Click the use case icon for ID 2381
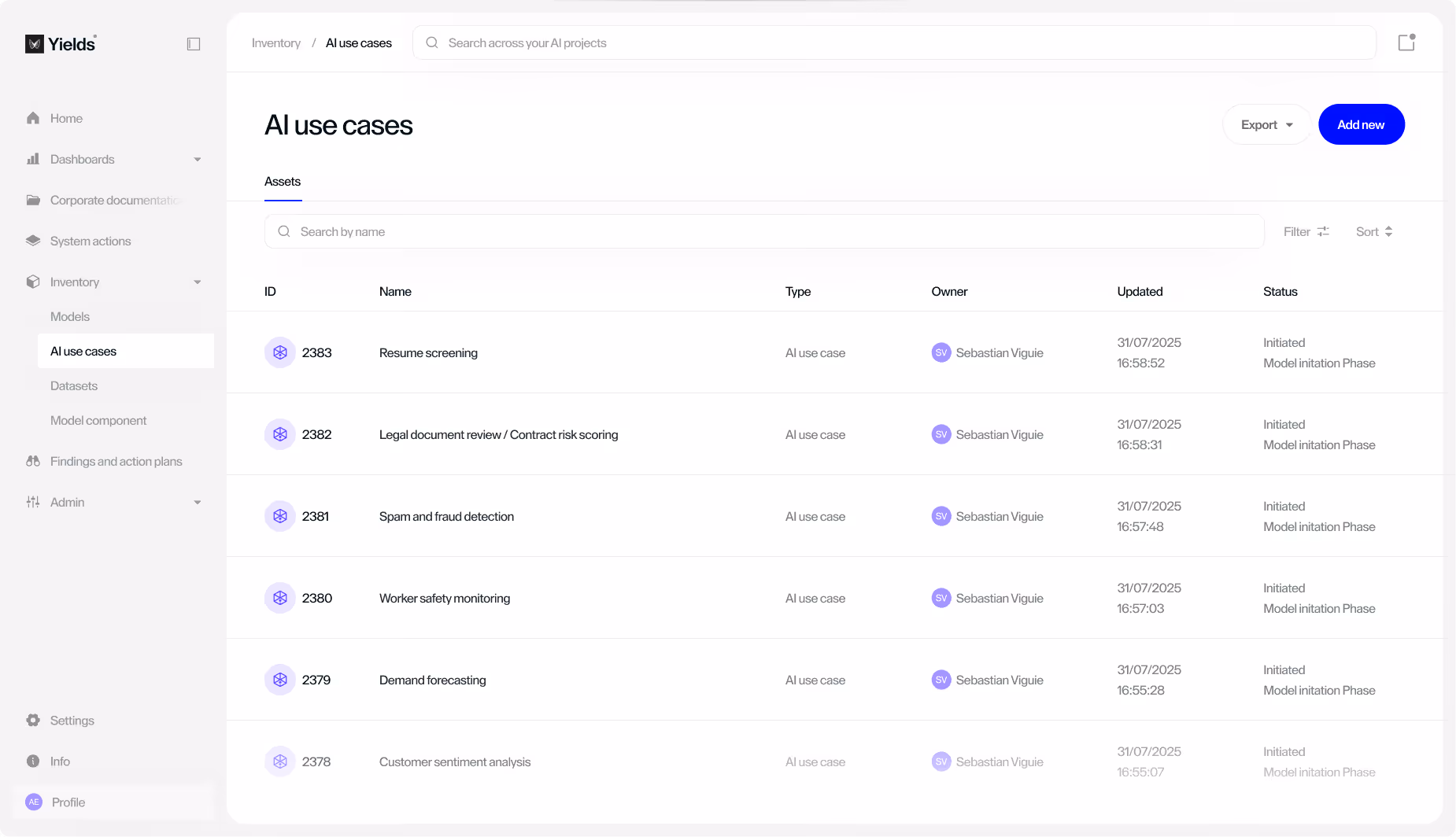1456x837 pixels. pos(280,516)
